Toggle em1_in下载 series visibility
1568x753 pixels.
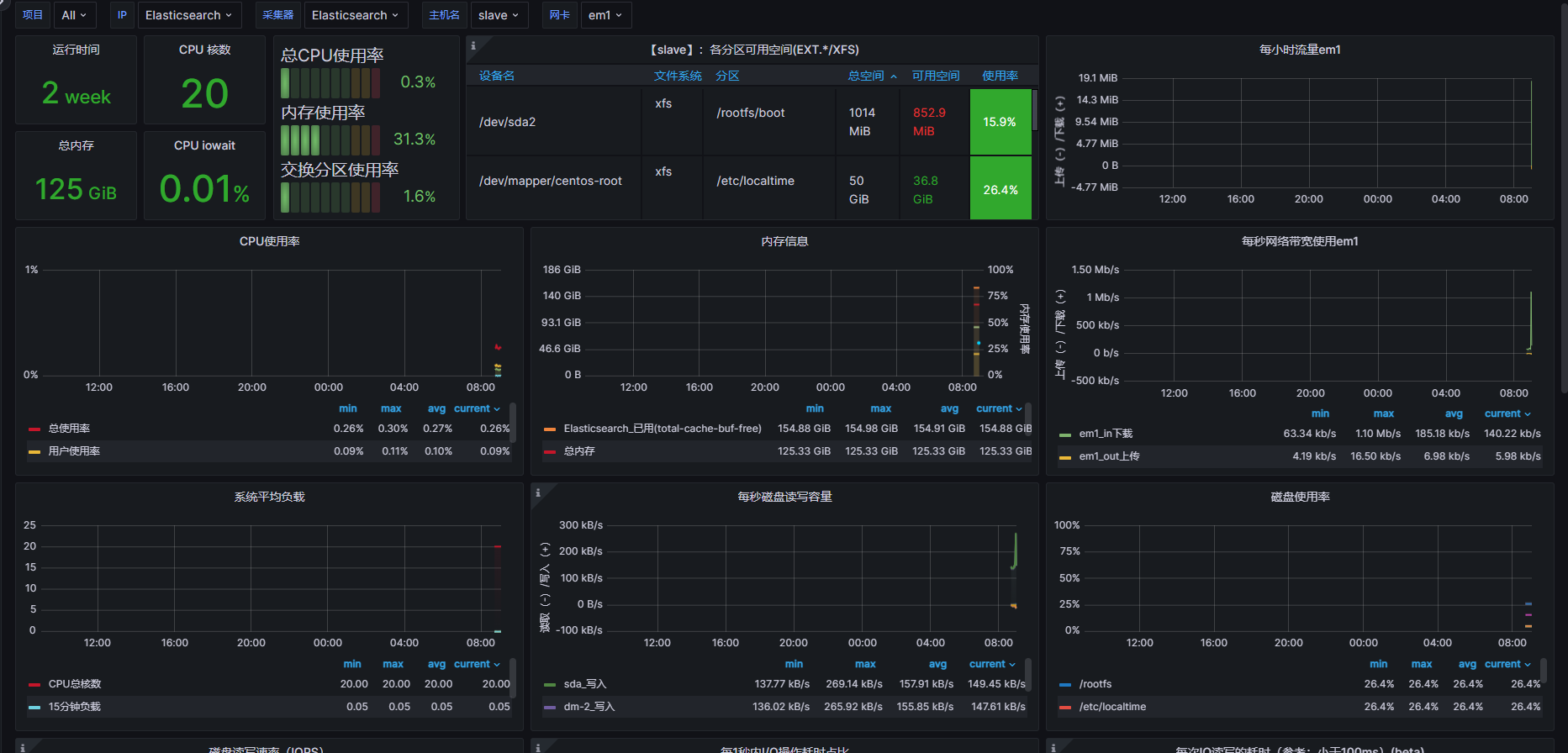click(1106, 434)
